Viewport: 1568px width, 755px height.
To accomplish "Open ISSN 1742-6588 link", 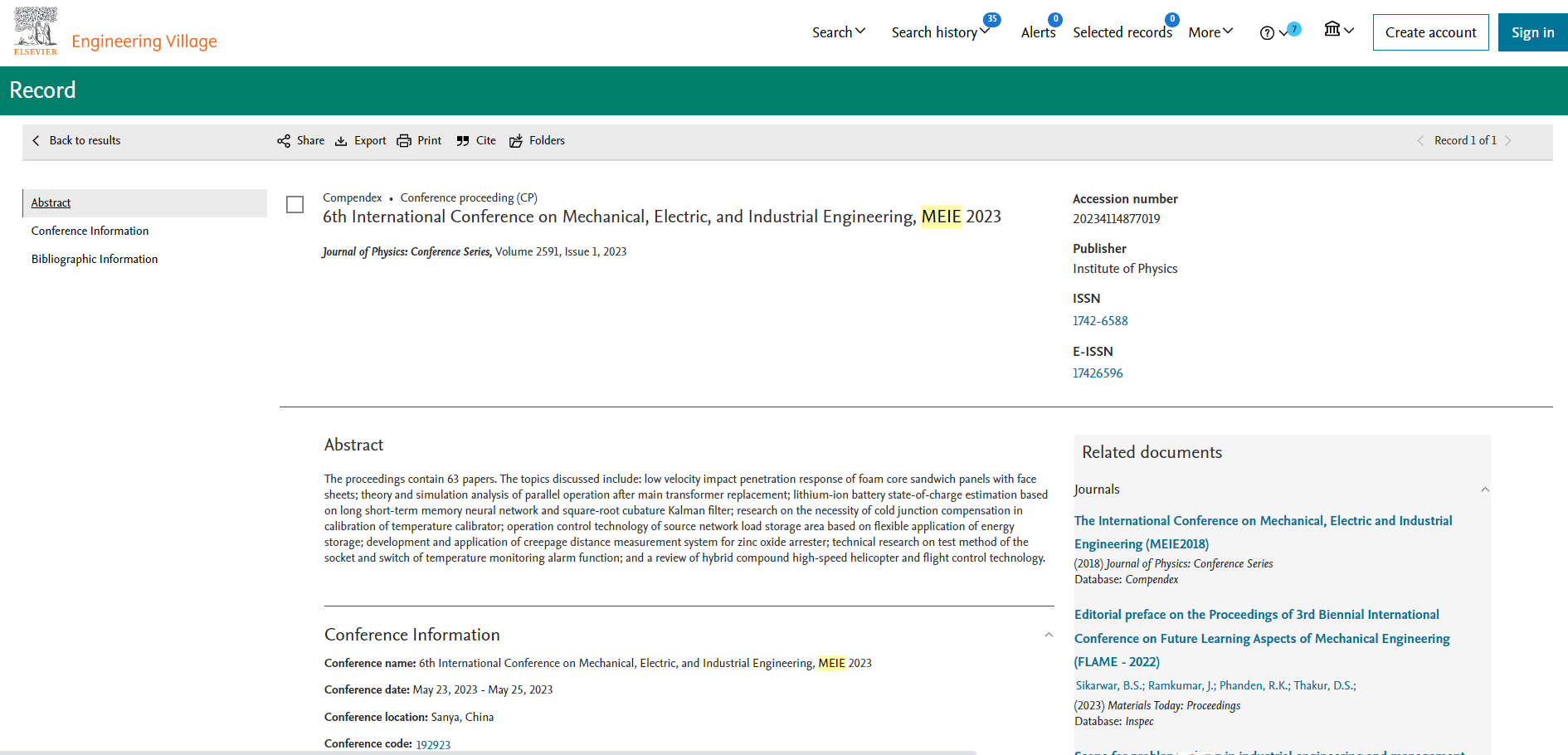I will point(1100,321).
